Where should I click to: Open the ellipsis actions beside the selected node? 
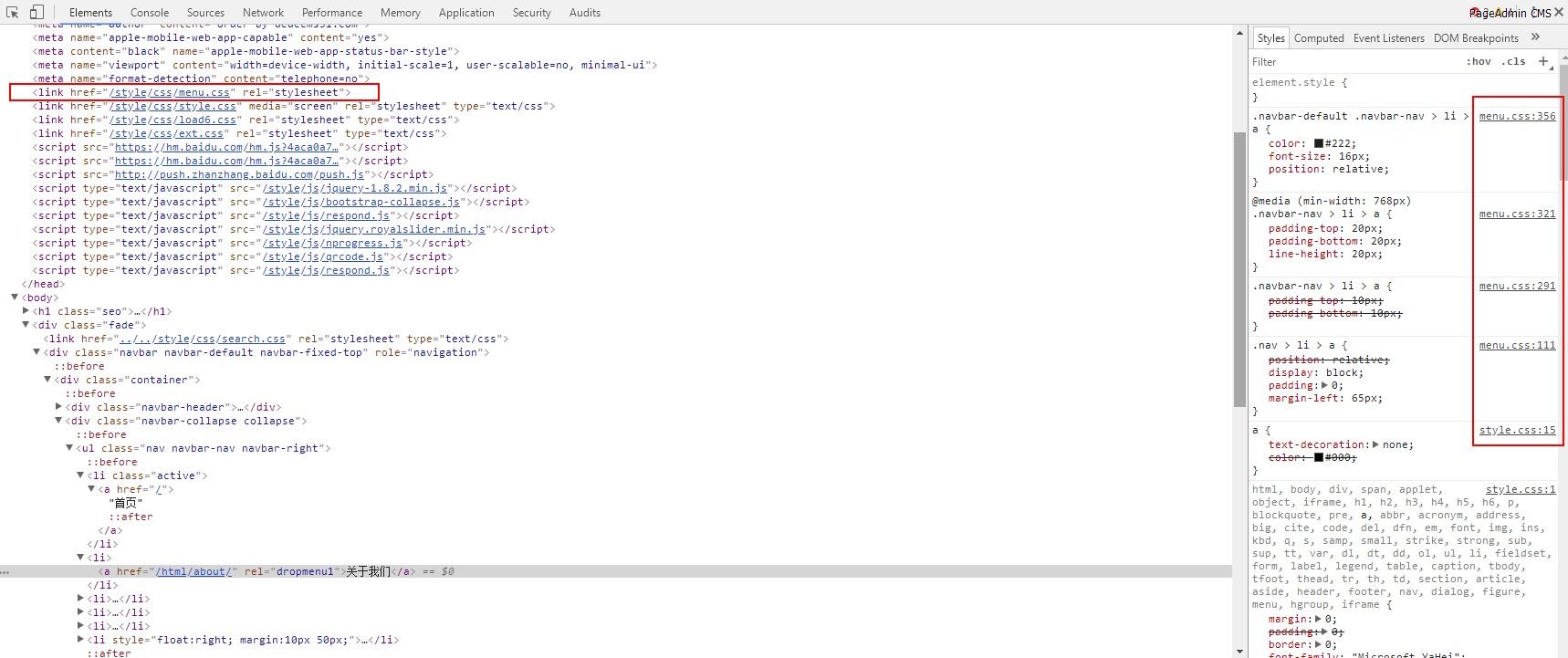[5, 572]
